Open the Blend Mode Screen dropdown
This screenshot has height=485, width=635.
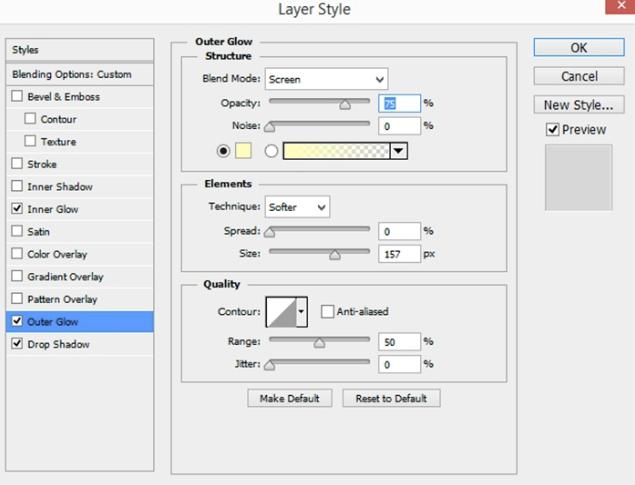coord(326,79)
